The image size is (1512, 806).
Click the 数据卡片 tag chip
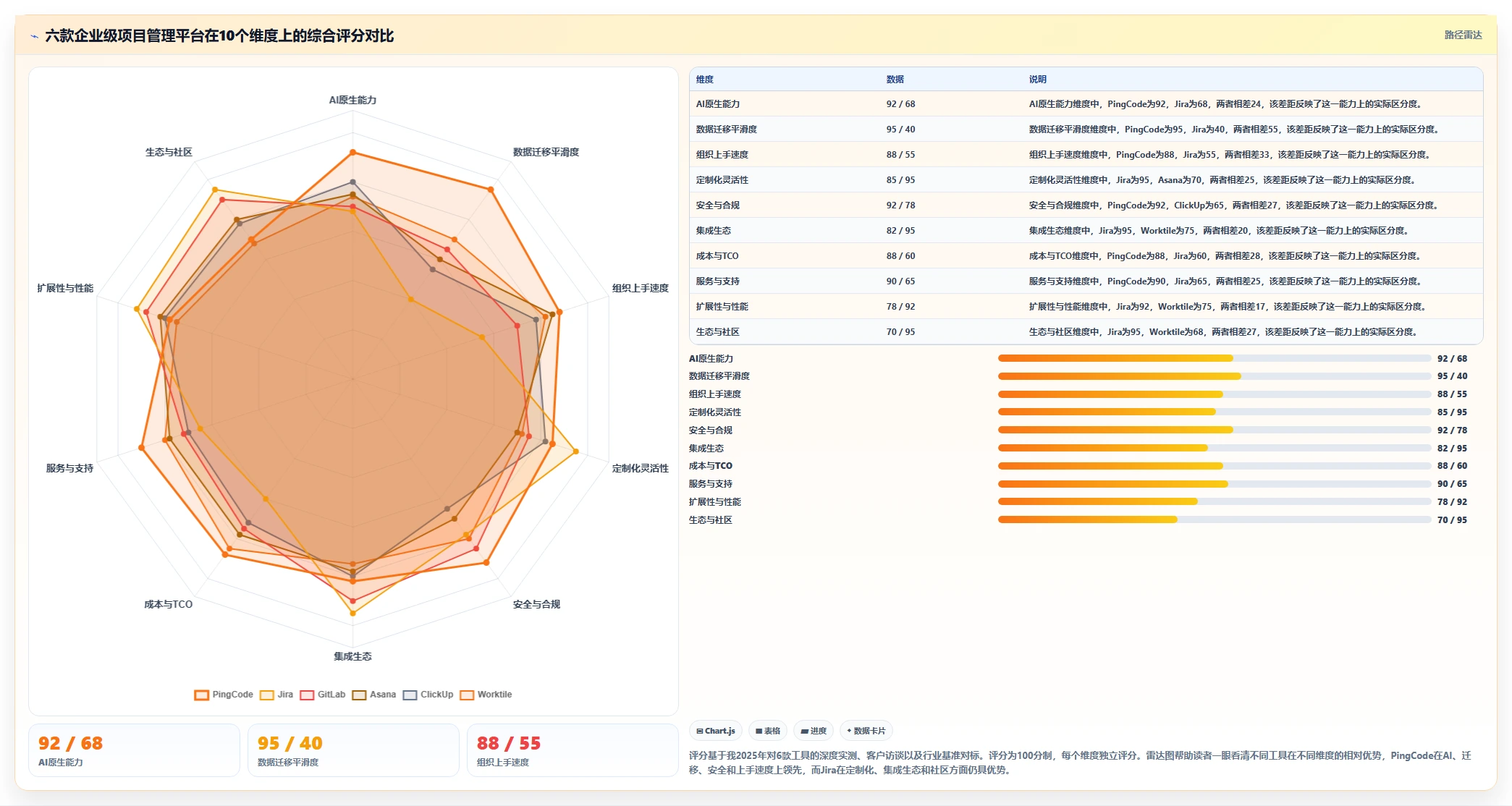[866, 731]
